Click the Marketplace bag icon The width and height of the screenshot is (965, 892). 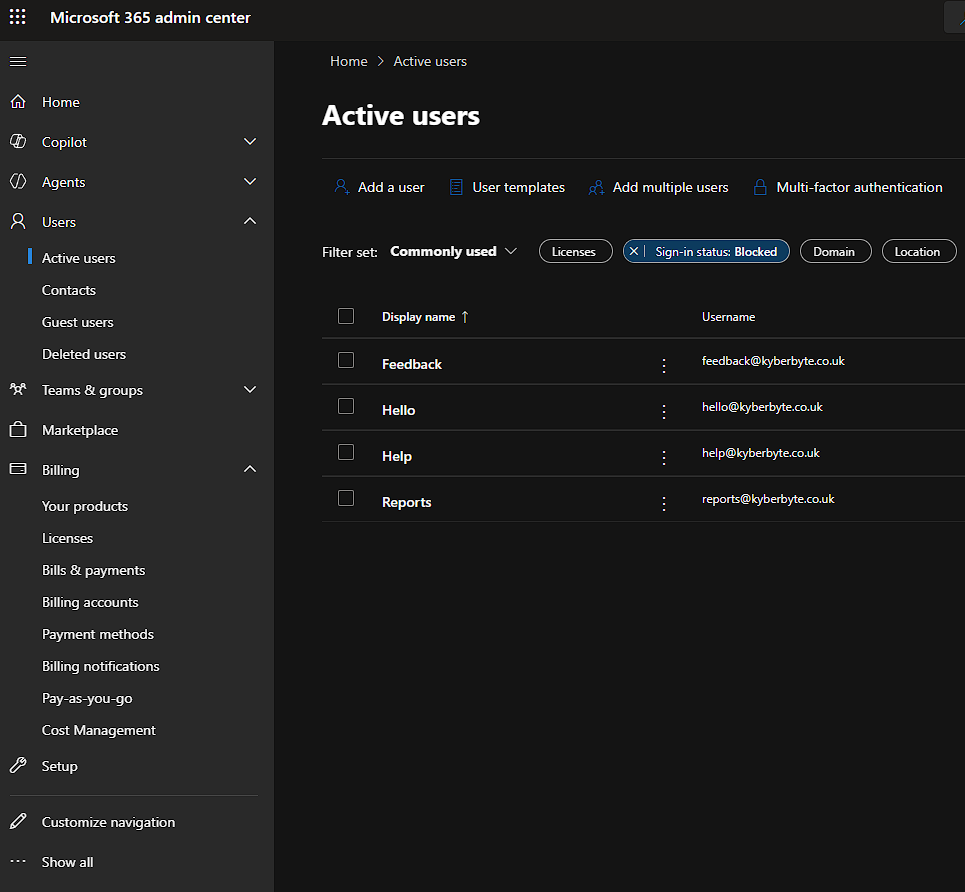tap(18, 430)
